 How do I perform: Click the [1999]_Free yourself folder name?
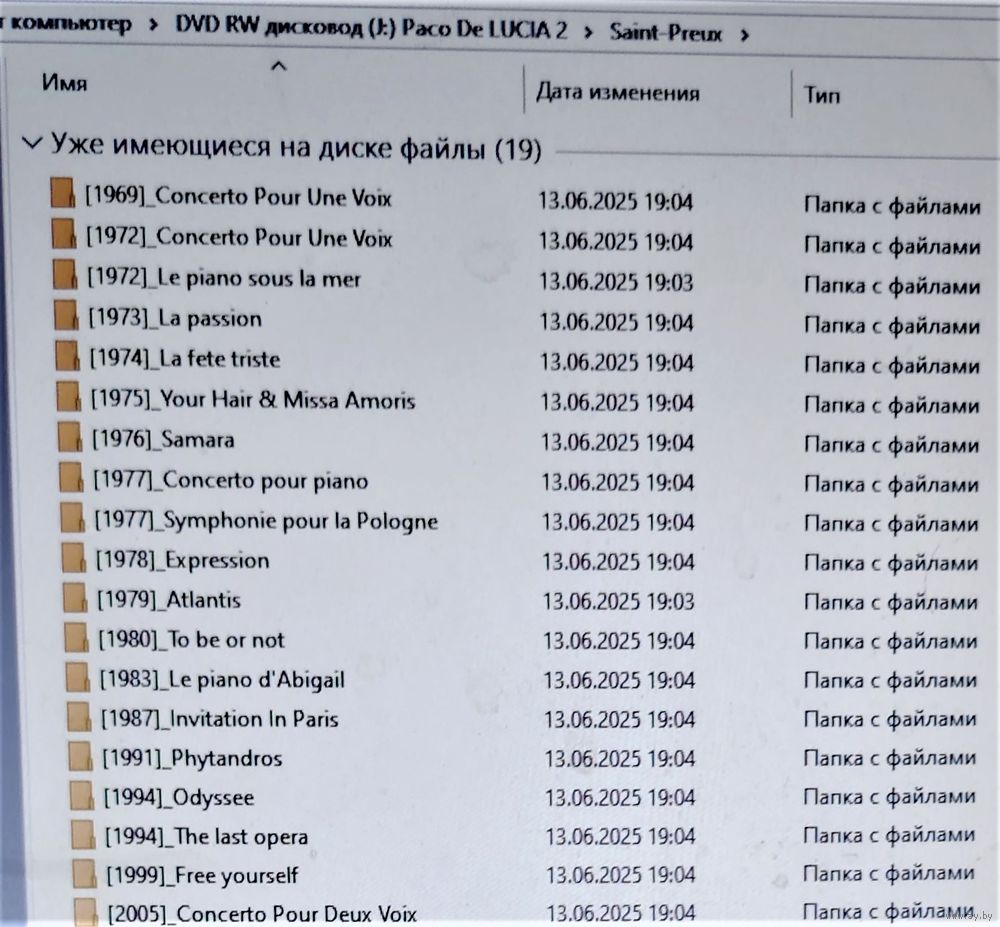(202, 875)
